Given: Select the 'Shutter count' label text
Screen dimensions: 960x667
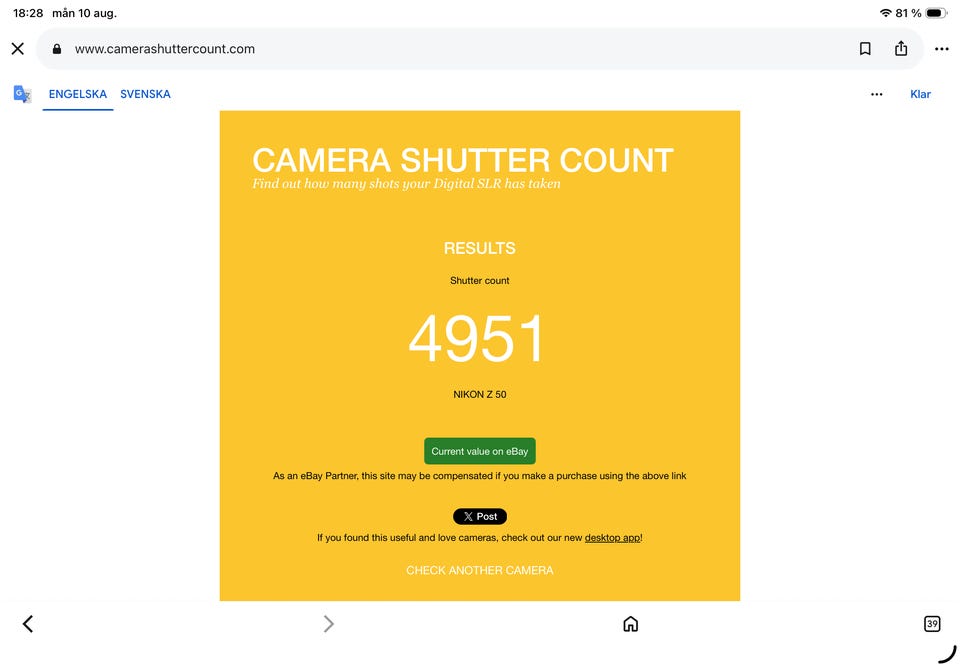Looking at the screenshot, I should tap(479, 281).
